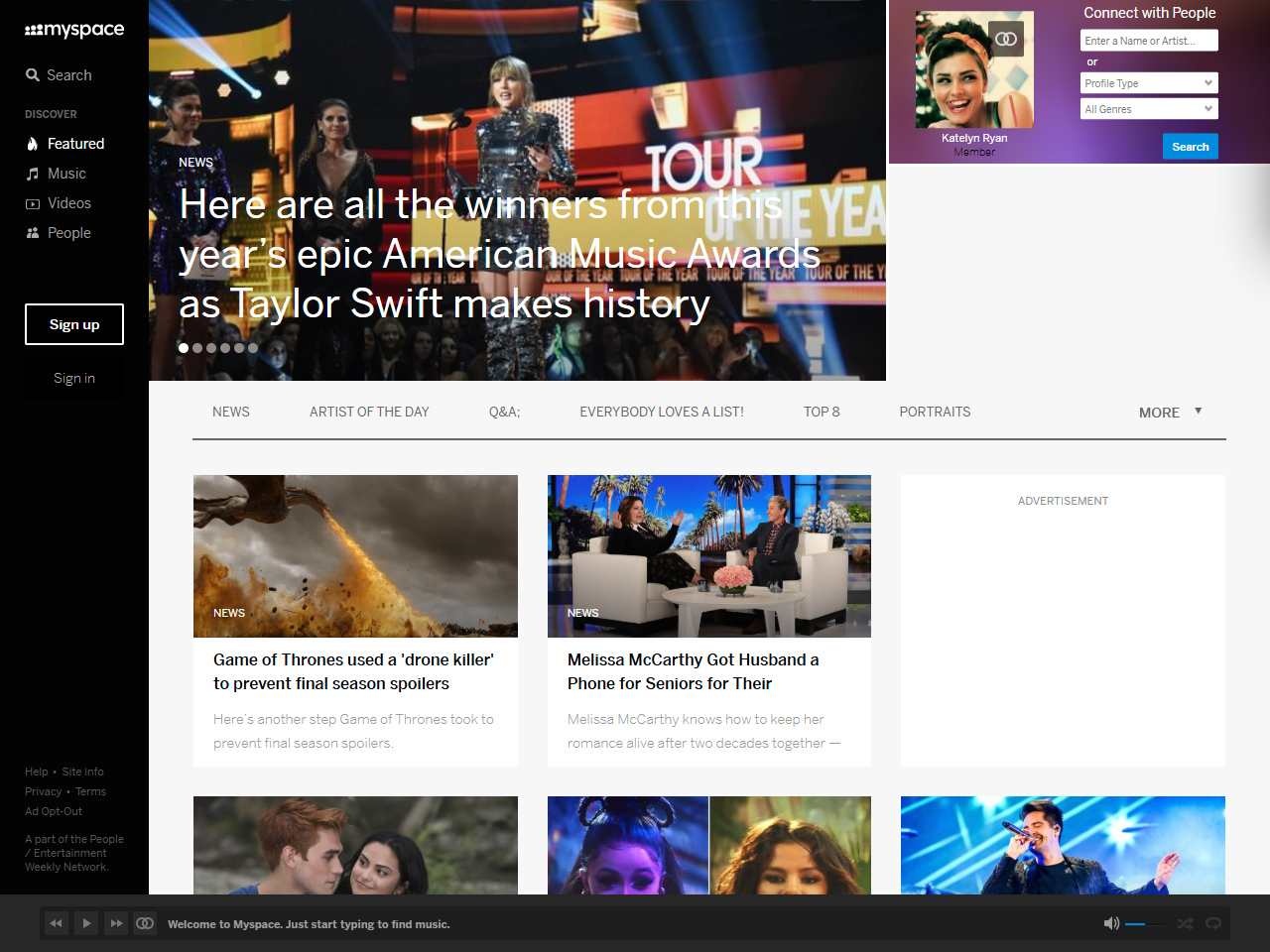
Task: Switch to the NEWS tab
Action: tap(231, 412)
